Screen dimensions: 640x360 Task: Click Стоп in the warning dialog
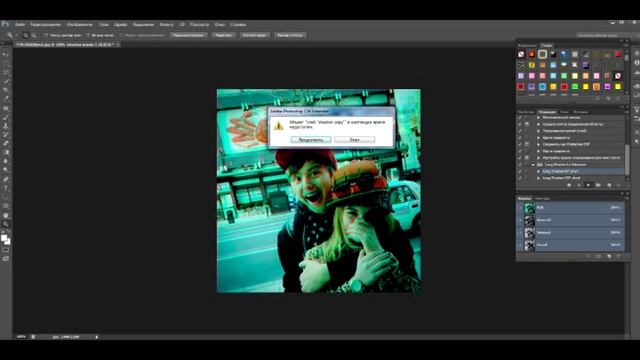[x=354, y=140]
